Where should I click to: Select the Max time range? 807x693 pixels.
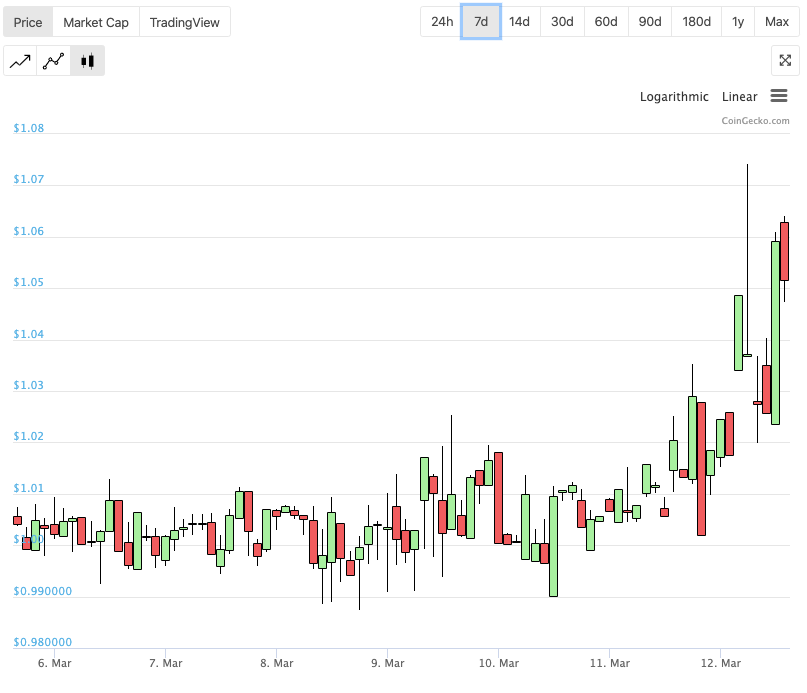pos(777,22)
